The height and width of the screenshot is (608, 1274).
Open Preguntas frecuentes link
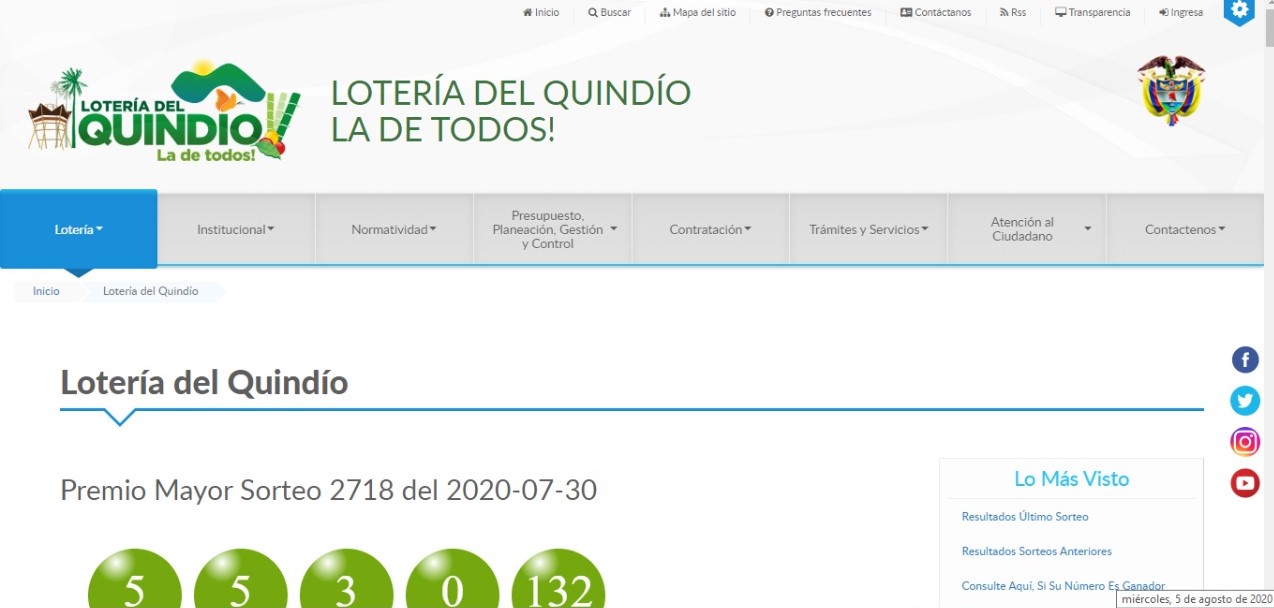tap(818, 13)
